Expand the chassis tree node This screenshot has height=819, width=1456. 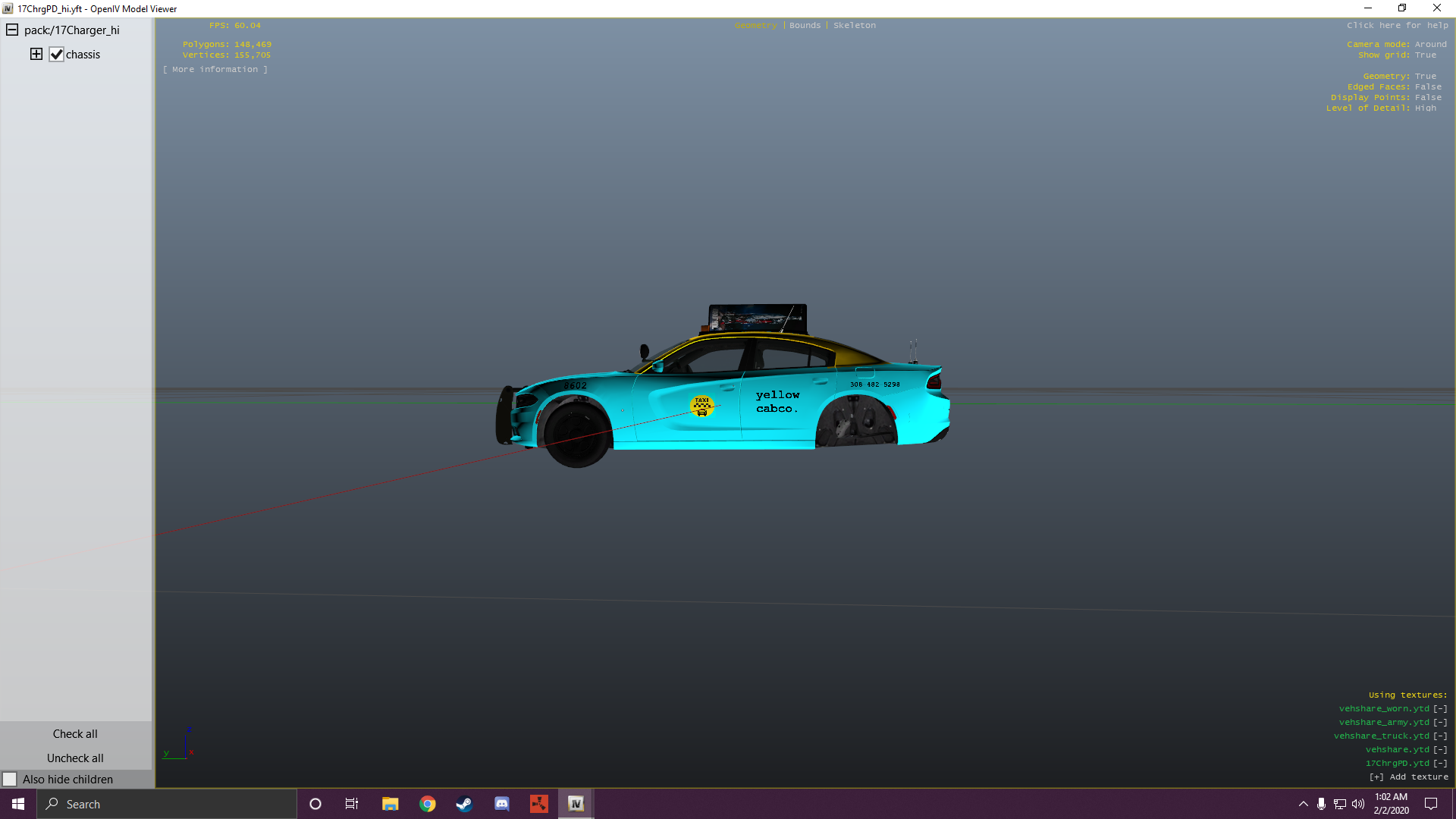point(36,54)
